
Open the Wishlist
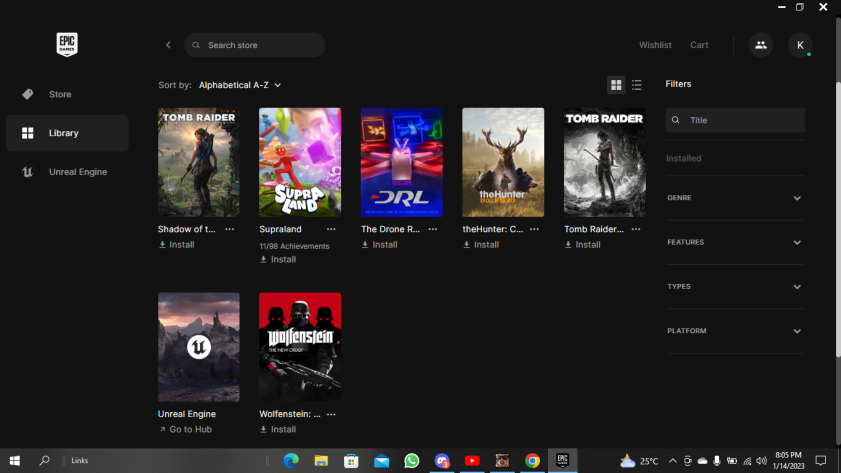[x=655, y=45]
